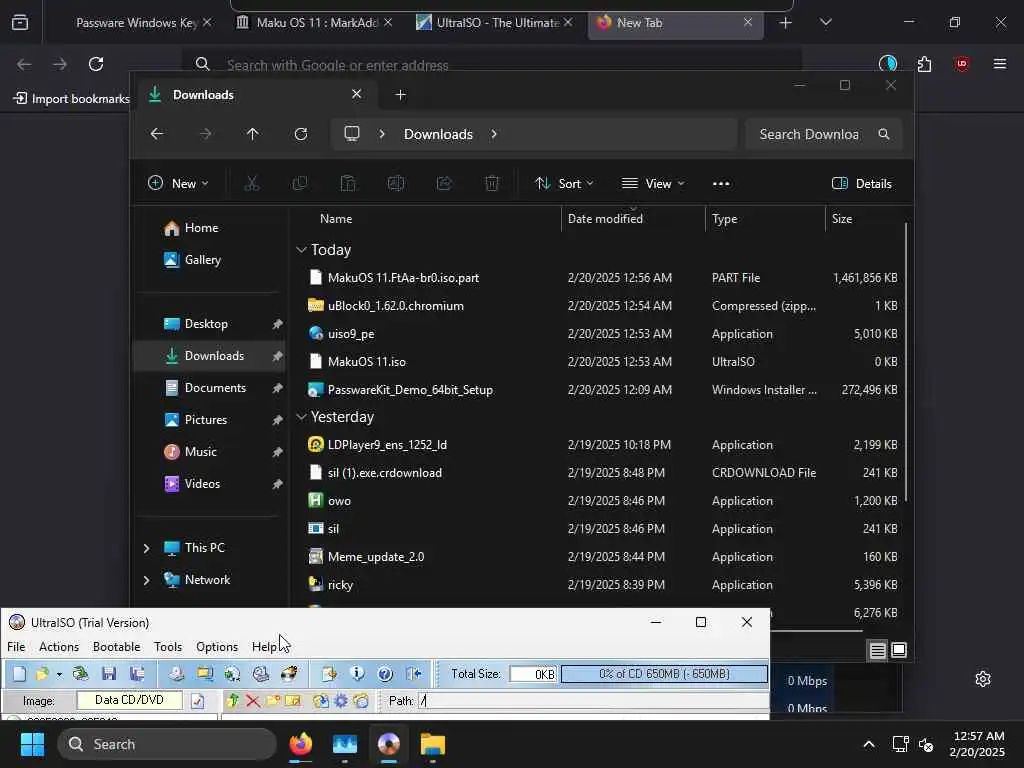Click the File Explorer taskbar icon

(x=432, y=744)
